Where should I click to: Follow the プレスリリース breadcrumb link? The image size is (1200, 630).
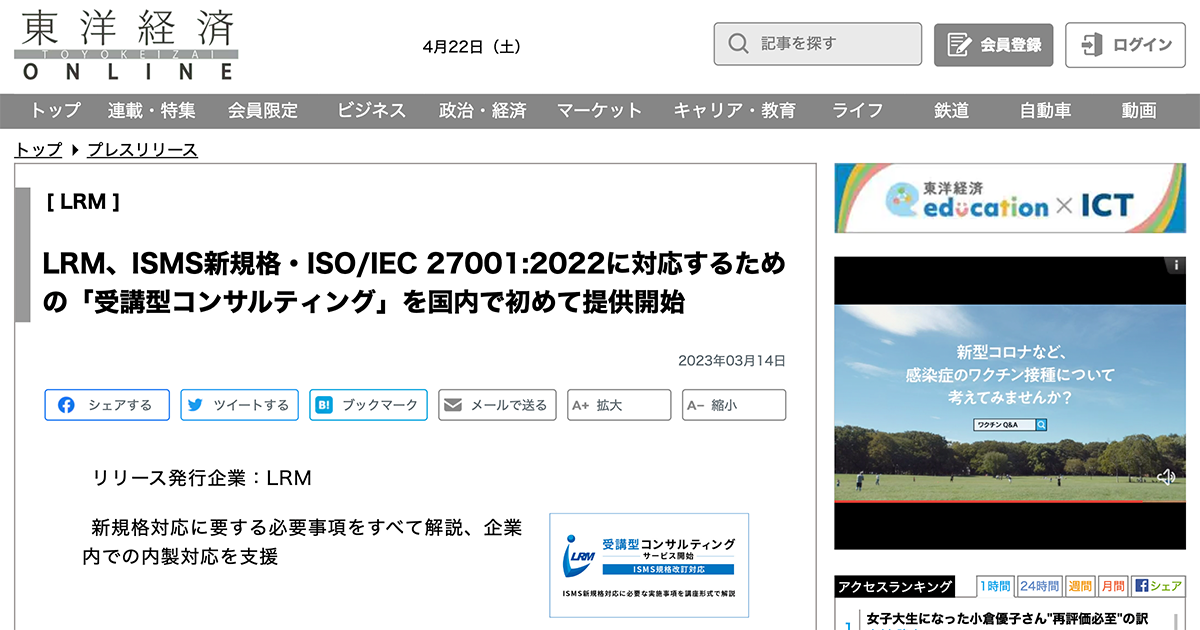(x=142, y=150)
